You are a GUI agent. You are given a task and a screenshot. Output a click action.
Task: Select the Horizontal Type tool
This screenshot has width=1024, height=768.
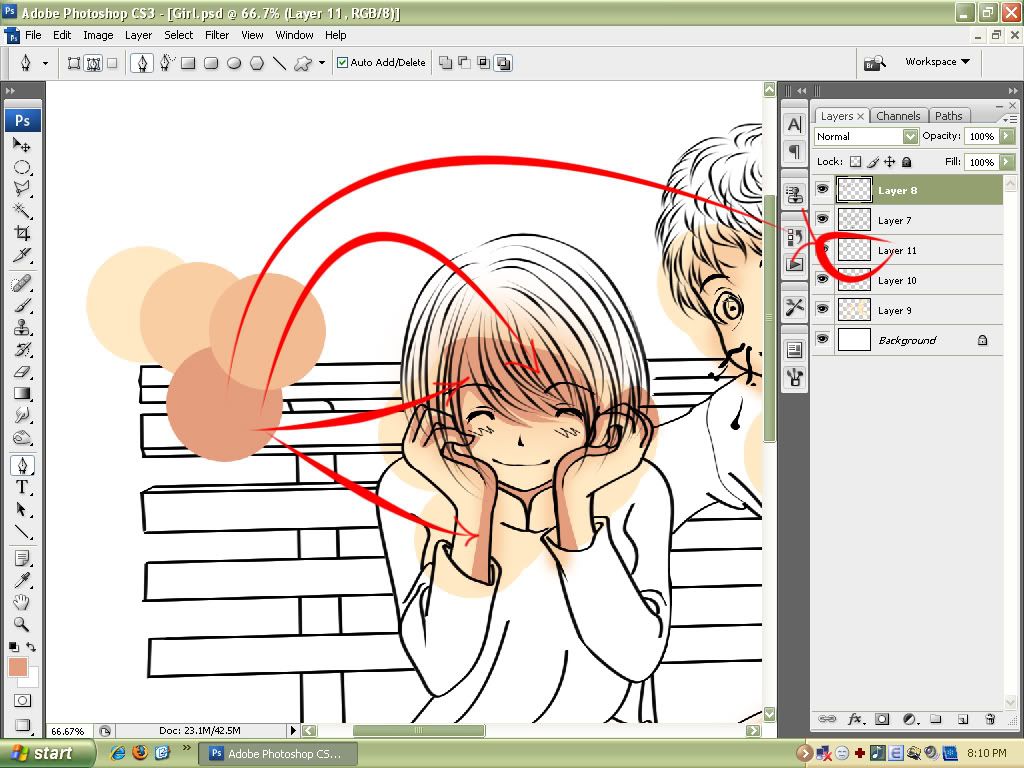[22, 487]
